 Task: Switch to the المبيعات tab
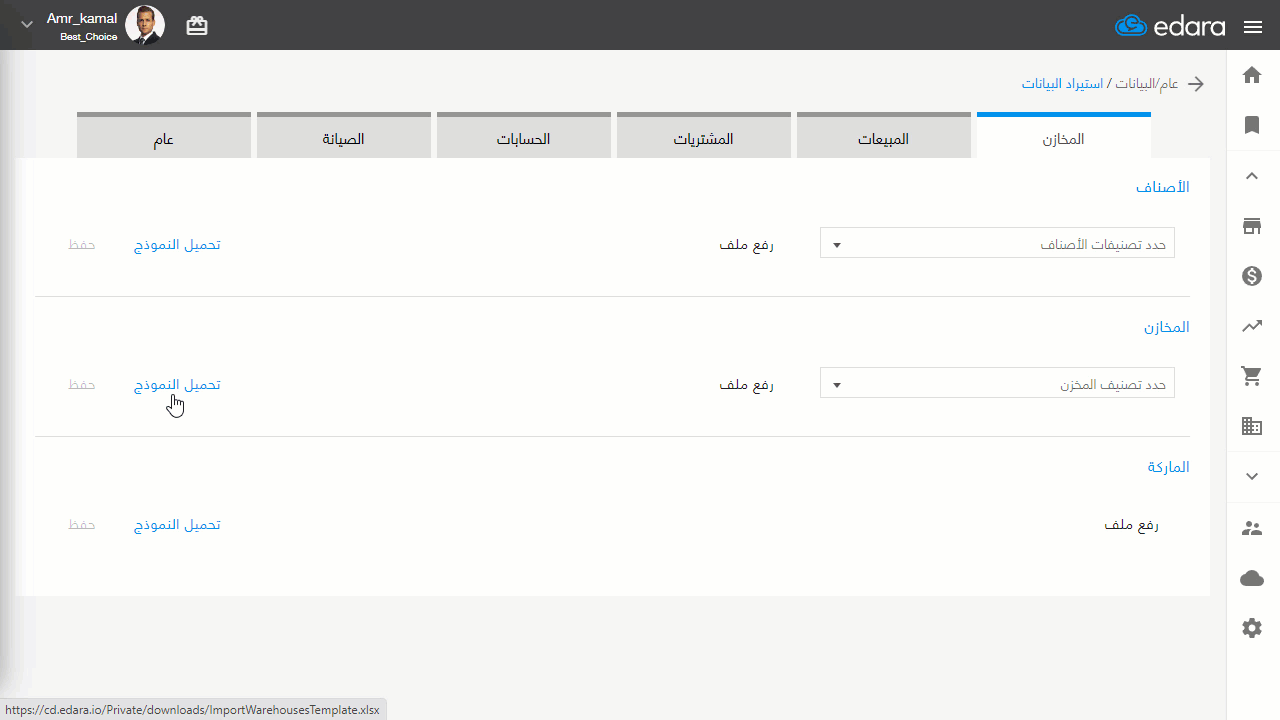coord(884,136)
